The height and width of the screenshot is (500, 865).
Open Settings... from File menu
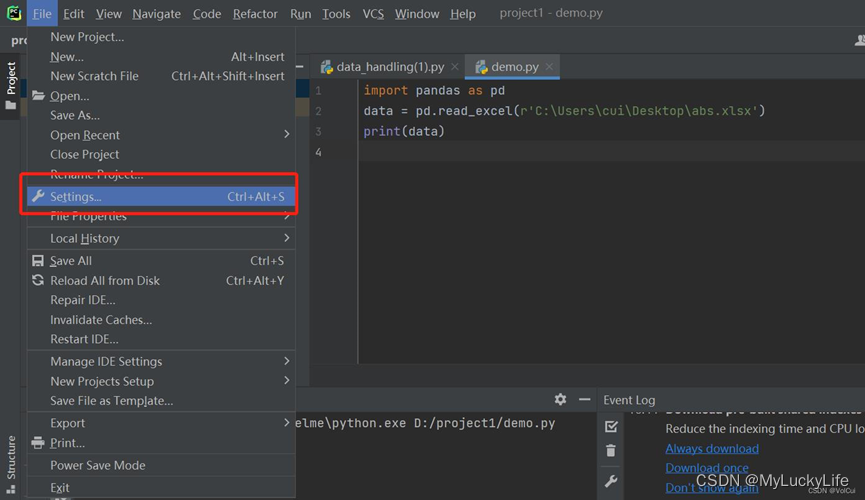161,196
